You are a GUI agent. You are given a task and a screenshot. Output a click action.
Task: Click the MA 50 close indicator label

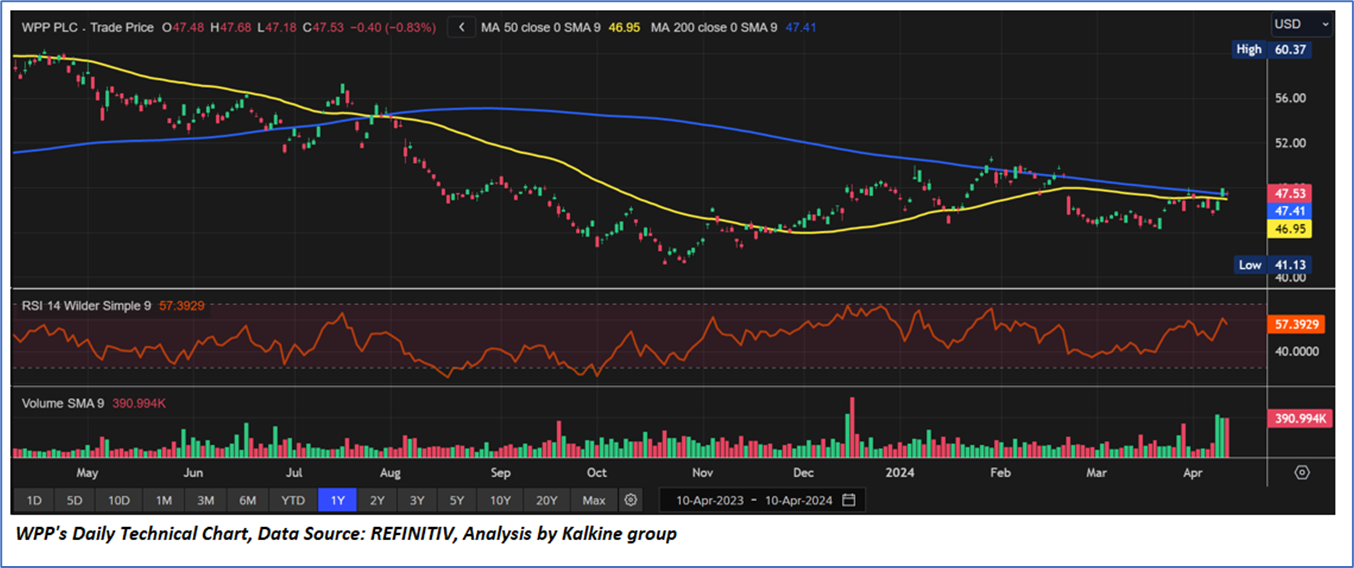pos(541,28)
